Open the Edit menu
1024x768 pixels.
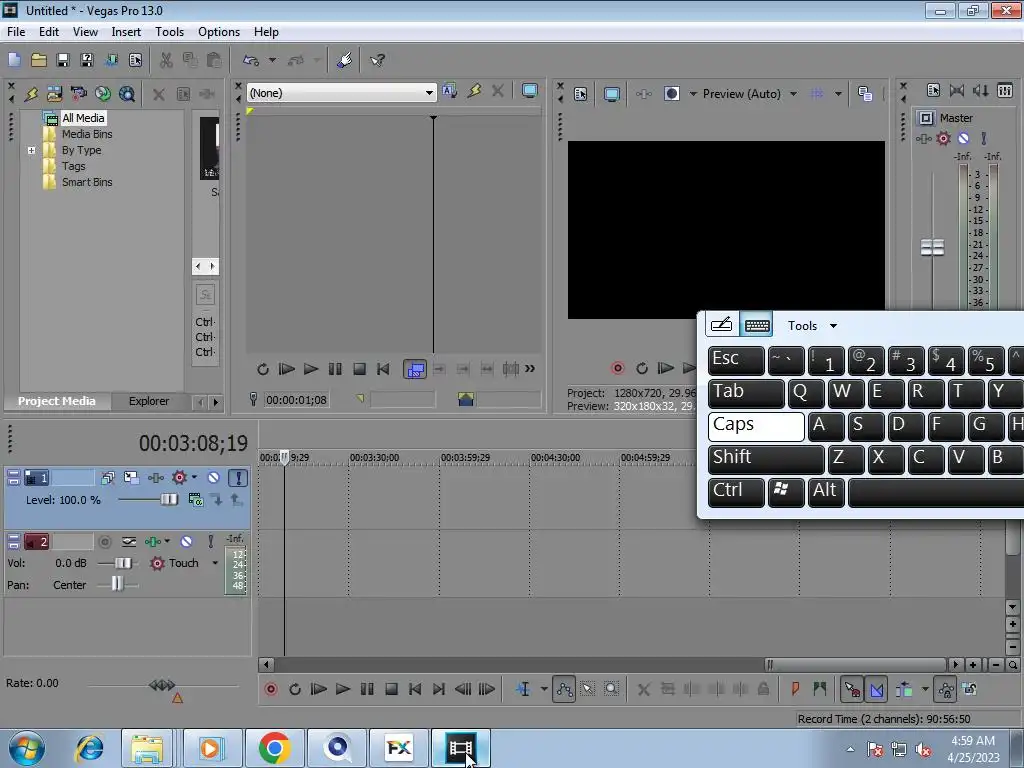tap(48, 32)
